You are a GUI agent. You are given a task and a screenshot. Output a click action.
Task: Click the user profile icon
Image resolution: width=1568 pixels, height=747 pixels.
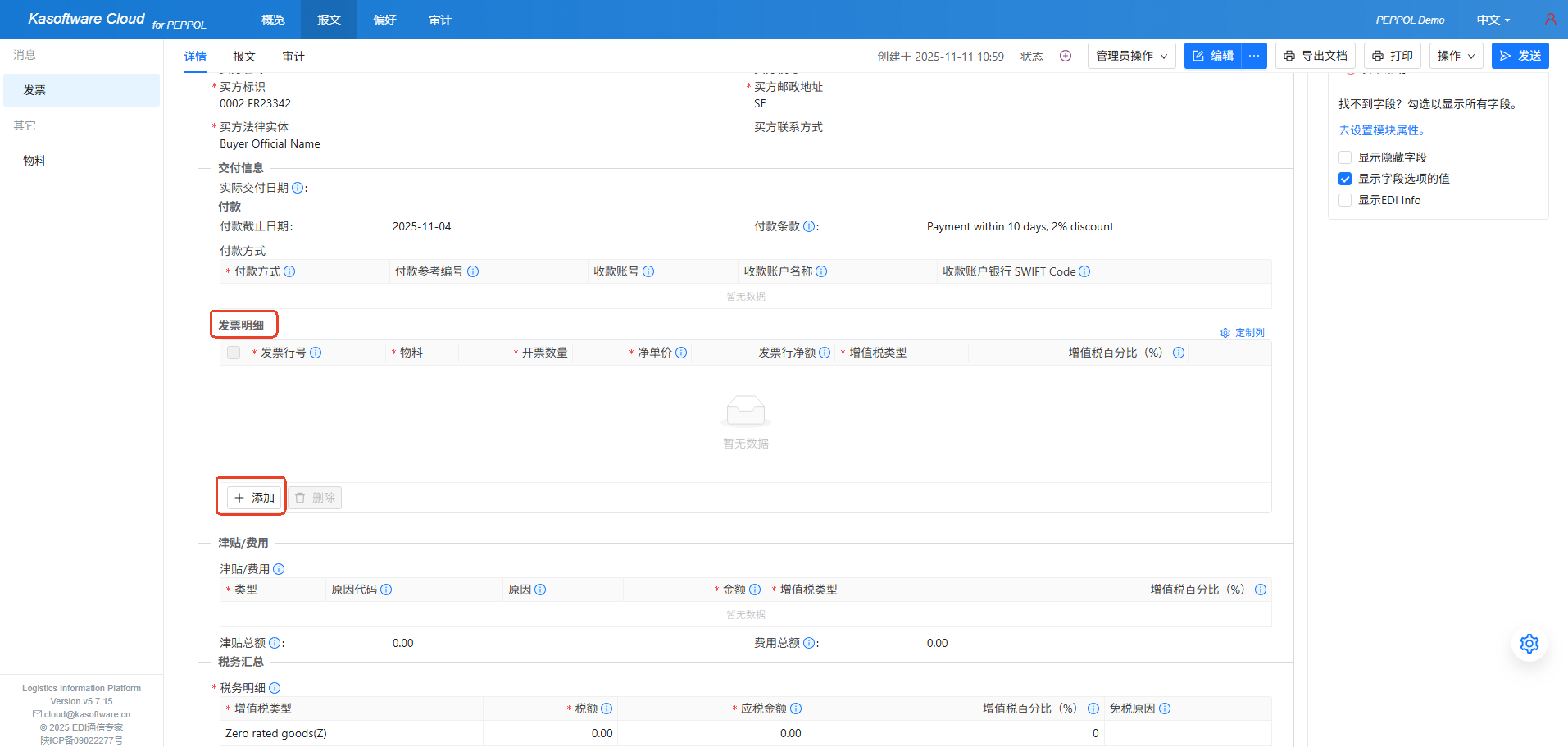tap(1550, 19)
